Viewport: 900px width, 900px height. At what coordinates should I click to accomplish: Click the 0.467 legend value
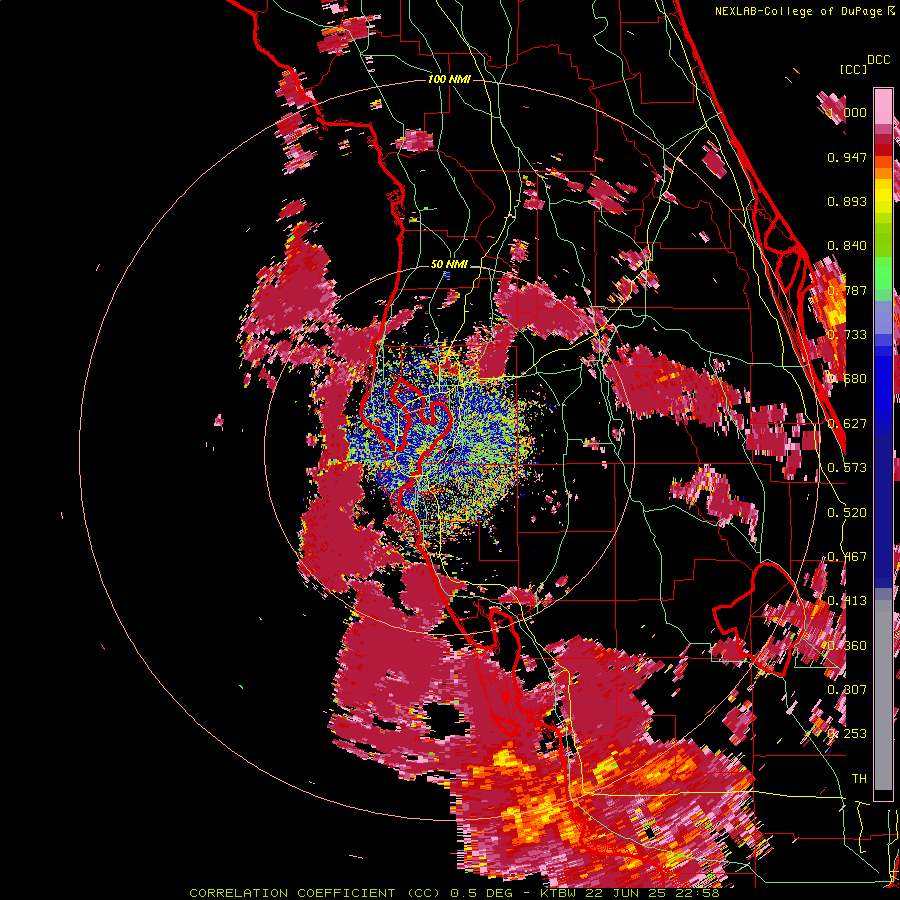847,557
